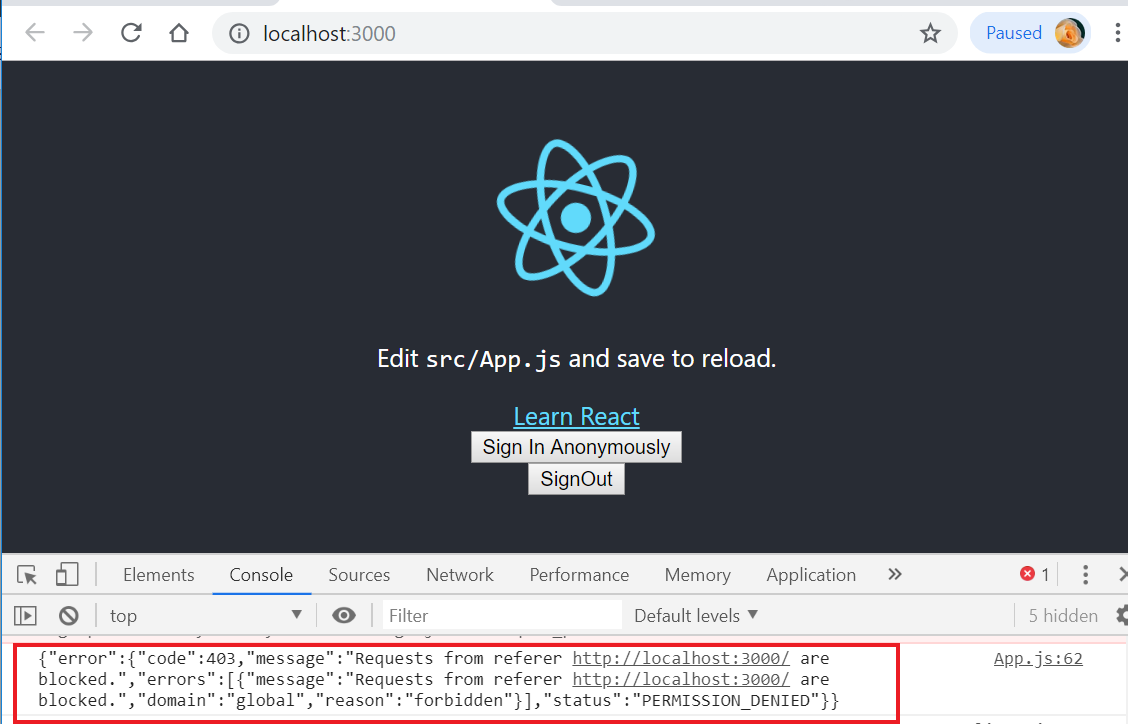Viewport: 1128px width, 724px height.
Task: Click the Sign In Anonymously button
Action: pyautogui.click(x=576, y=447)
